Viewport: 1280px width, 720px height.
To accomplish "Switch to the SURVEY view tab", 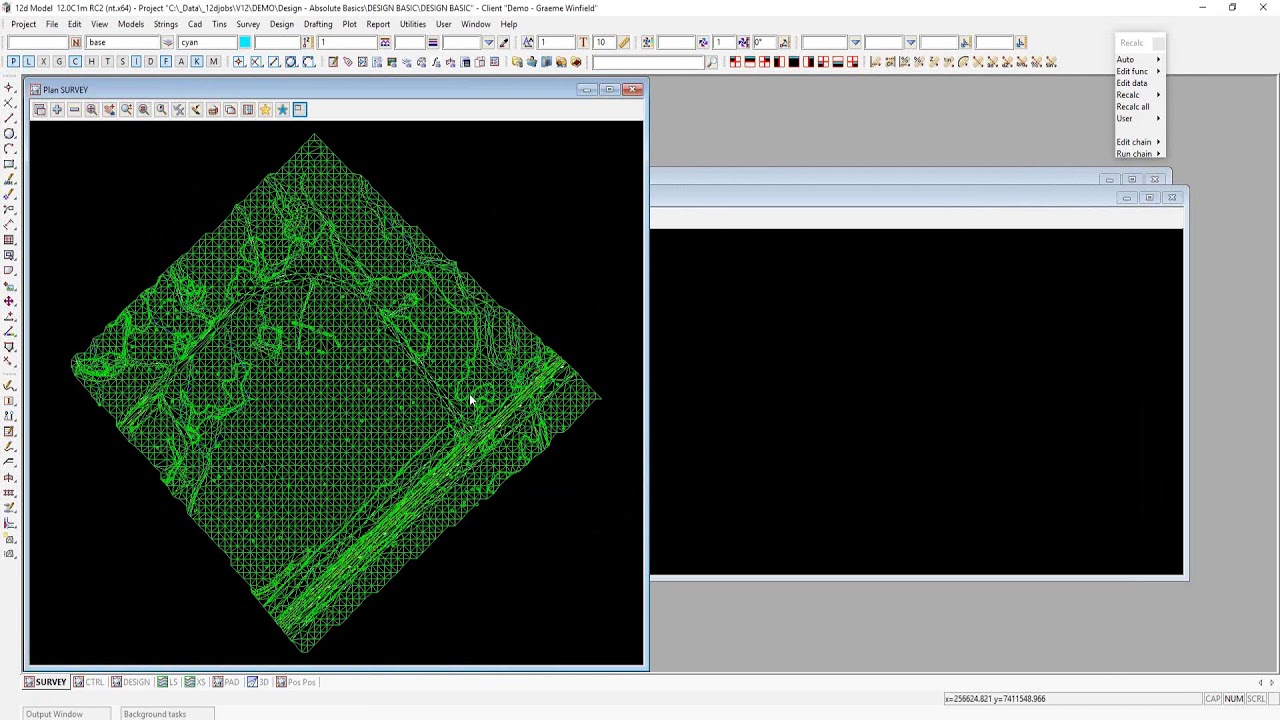I will click(x=45, y=682).
